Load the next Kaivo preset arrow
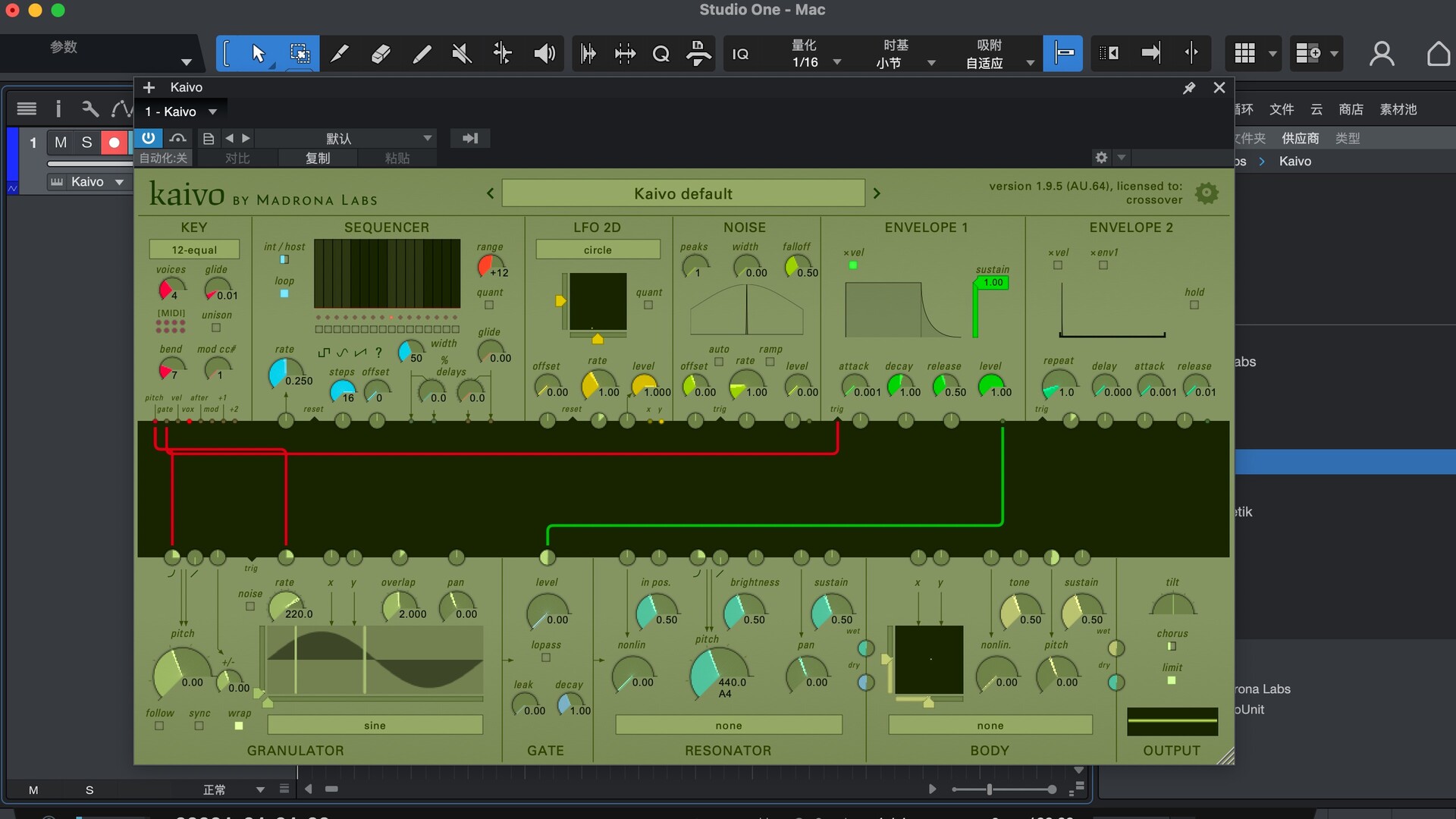The width and height of the screenshot is (1456, 819). (x=877, y=193)
